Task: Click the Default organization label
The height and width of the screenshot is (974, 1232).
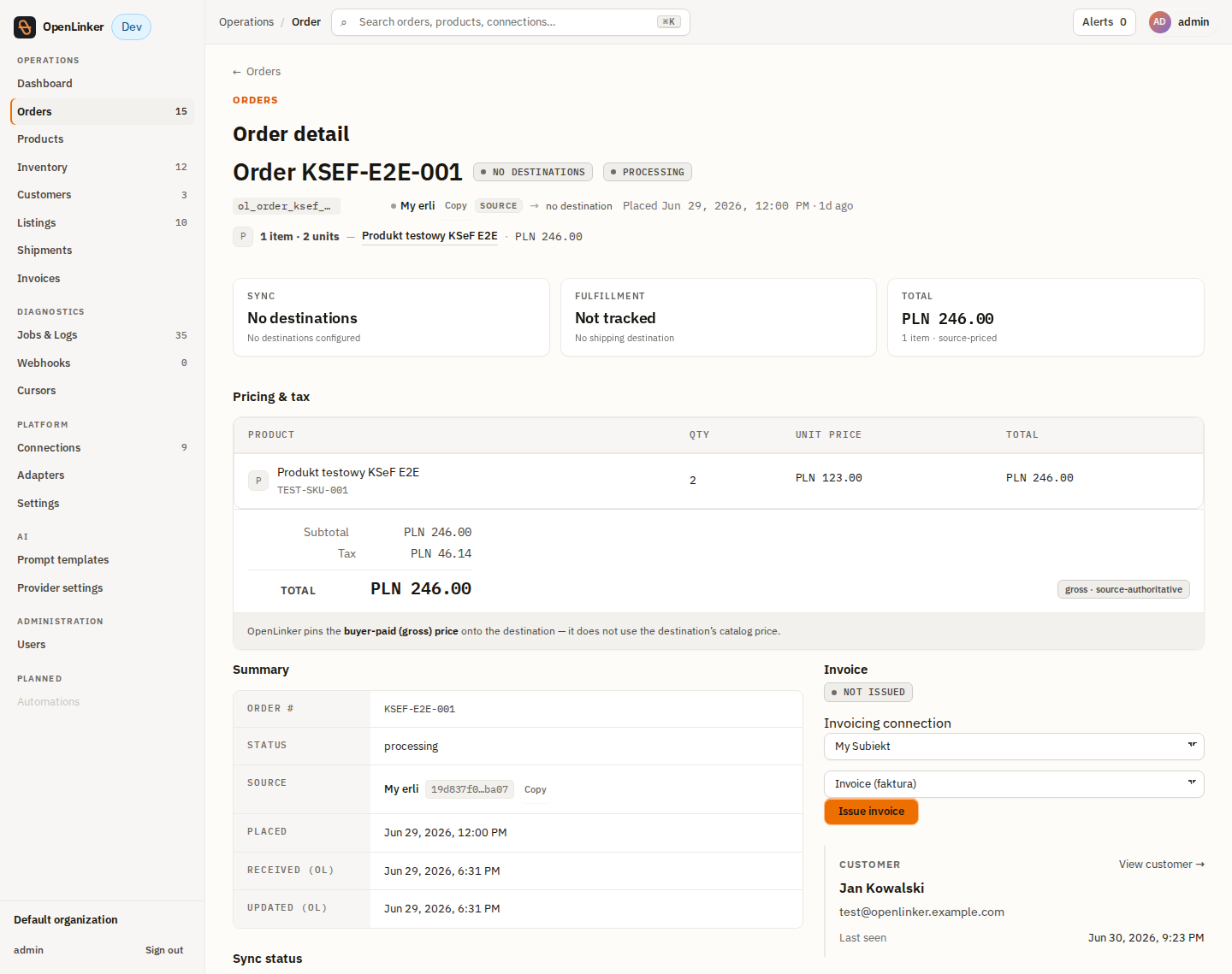Action: [66, 920]
